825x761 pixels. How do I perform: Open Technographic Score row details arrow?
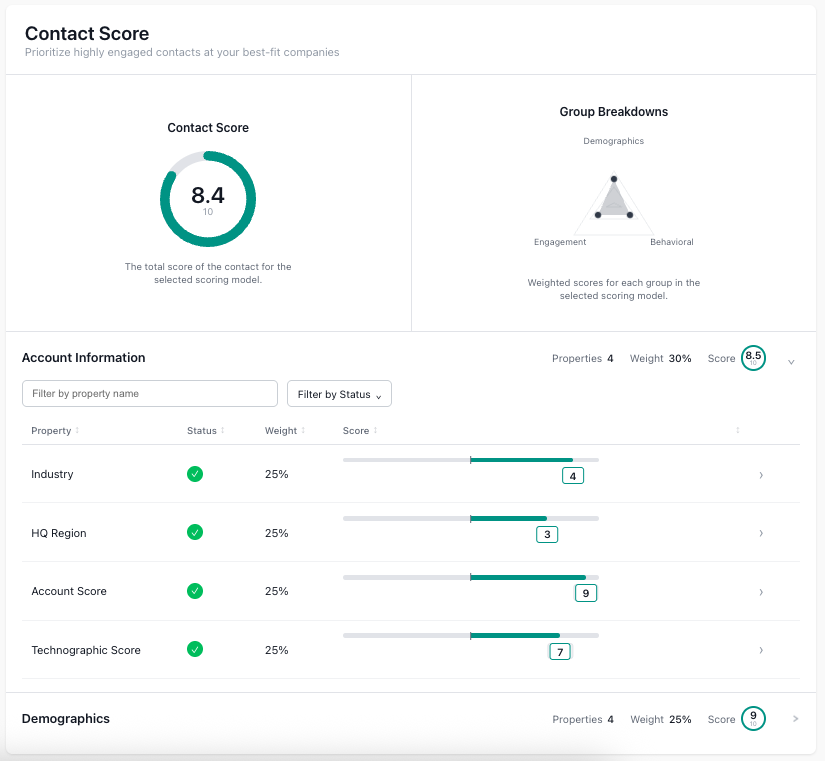click(761, 650)
